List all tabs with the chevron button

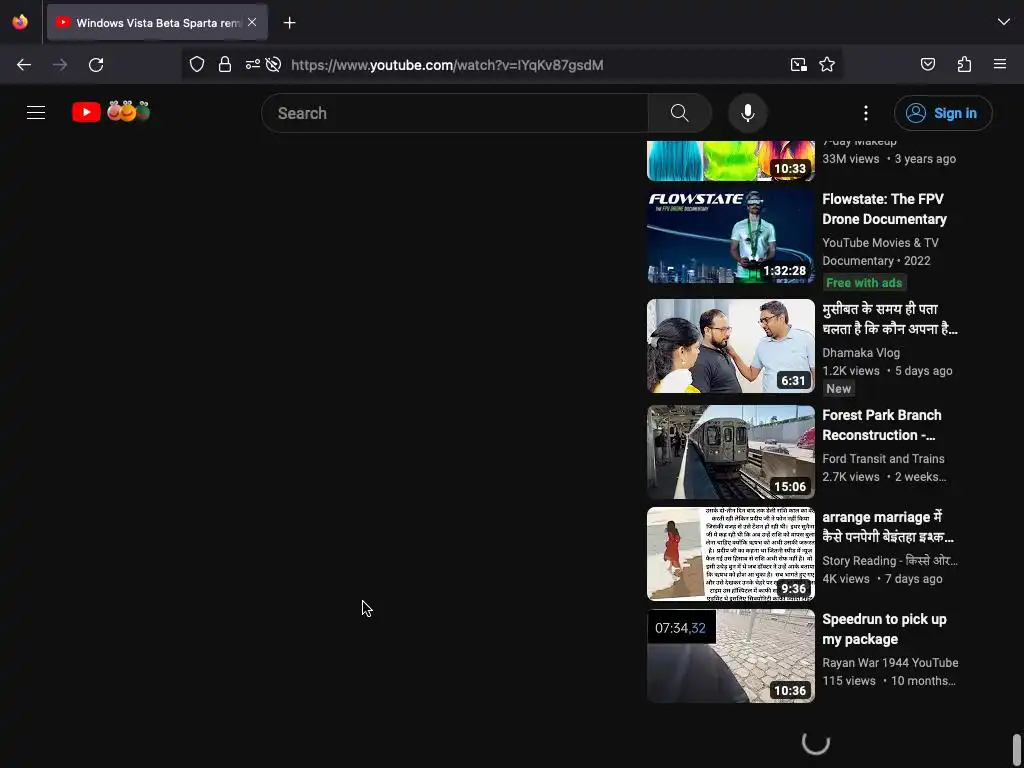pyautogui.click(x=1004, y=22)
